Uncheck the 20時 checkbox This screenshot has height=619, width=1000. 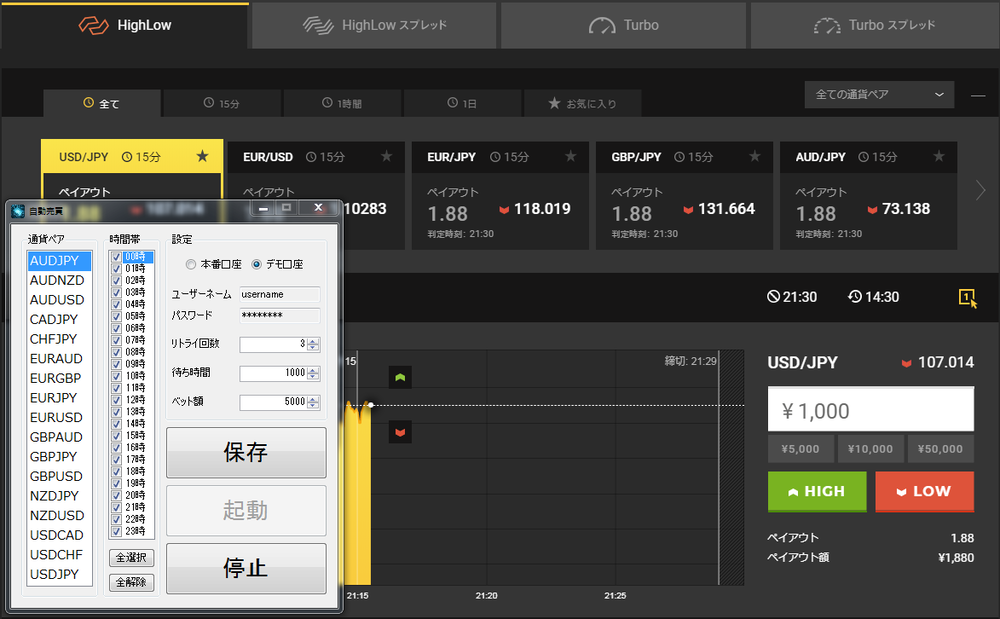pyautogui.click(x=117, y=495)
